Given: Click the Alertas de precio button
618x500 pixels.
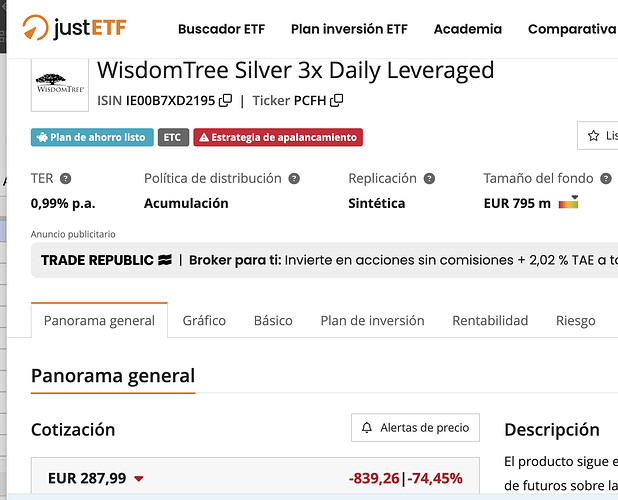Looking at the screenshot, I should [415, 428].
